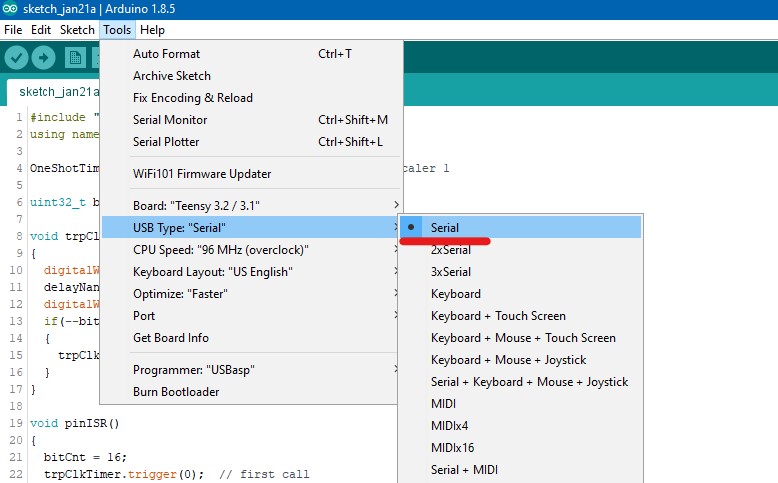The image size is (778, 483).
Task: Click Burn Bootloader
Action: tap(251, 392)
